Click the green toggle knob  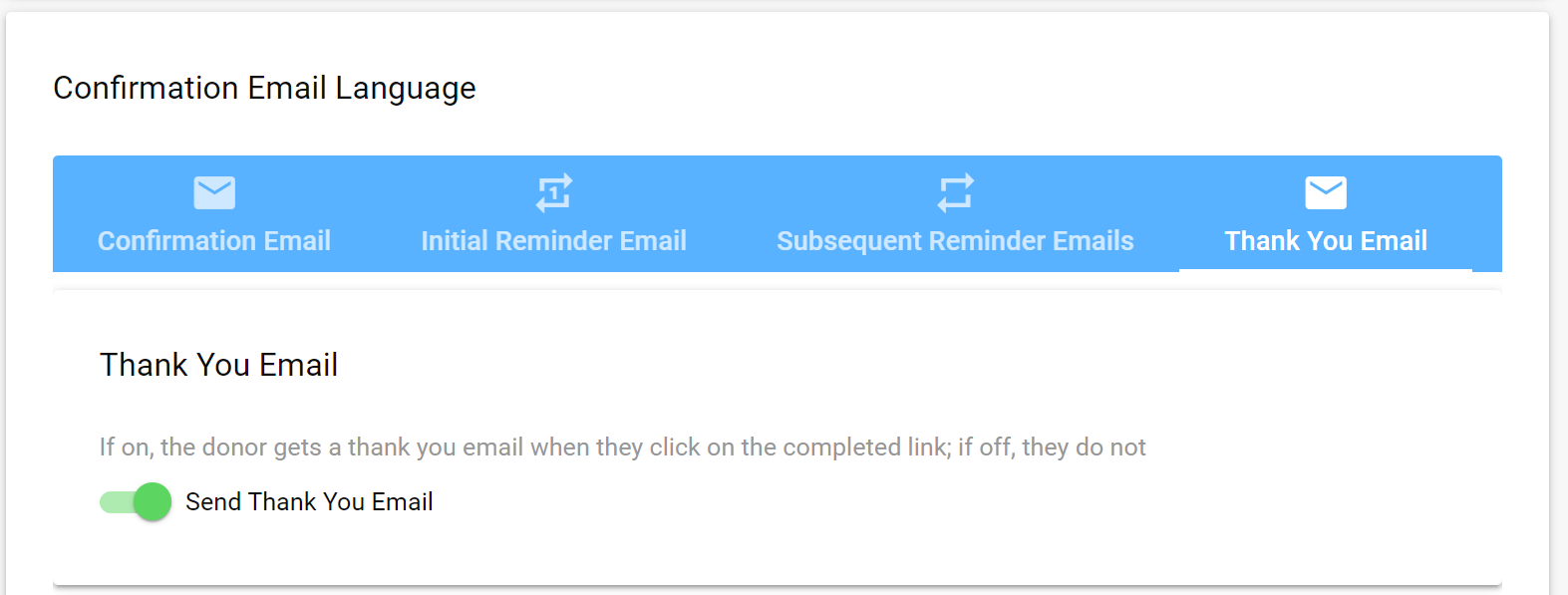click(153, 501)
